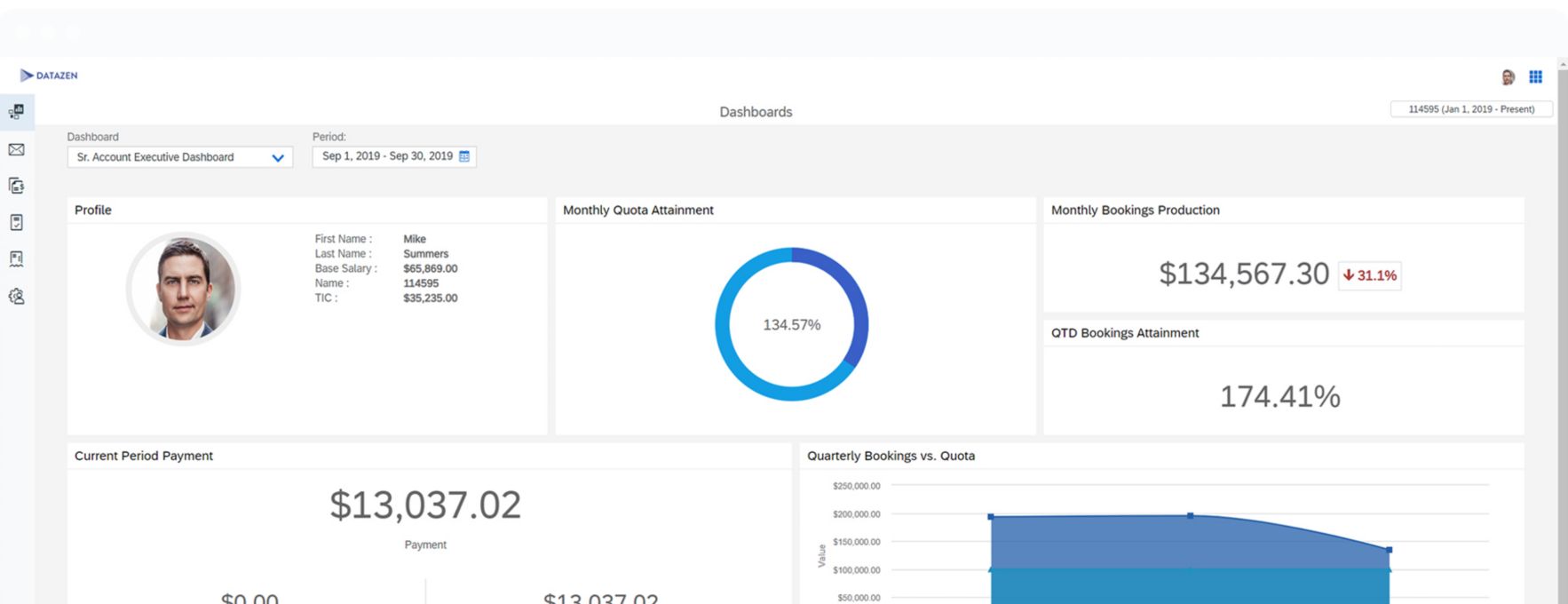This screenshot has width=1568, height=604.
Task: Click Mike Summers profile photo
Action: [x=184, y=289]
